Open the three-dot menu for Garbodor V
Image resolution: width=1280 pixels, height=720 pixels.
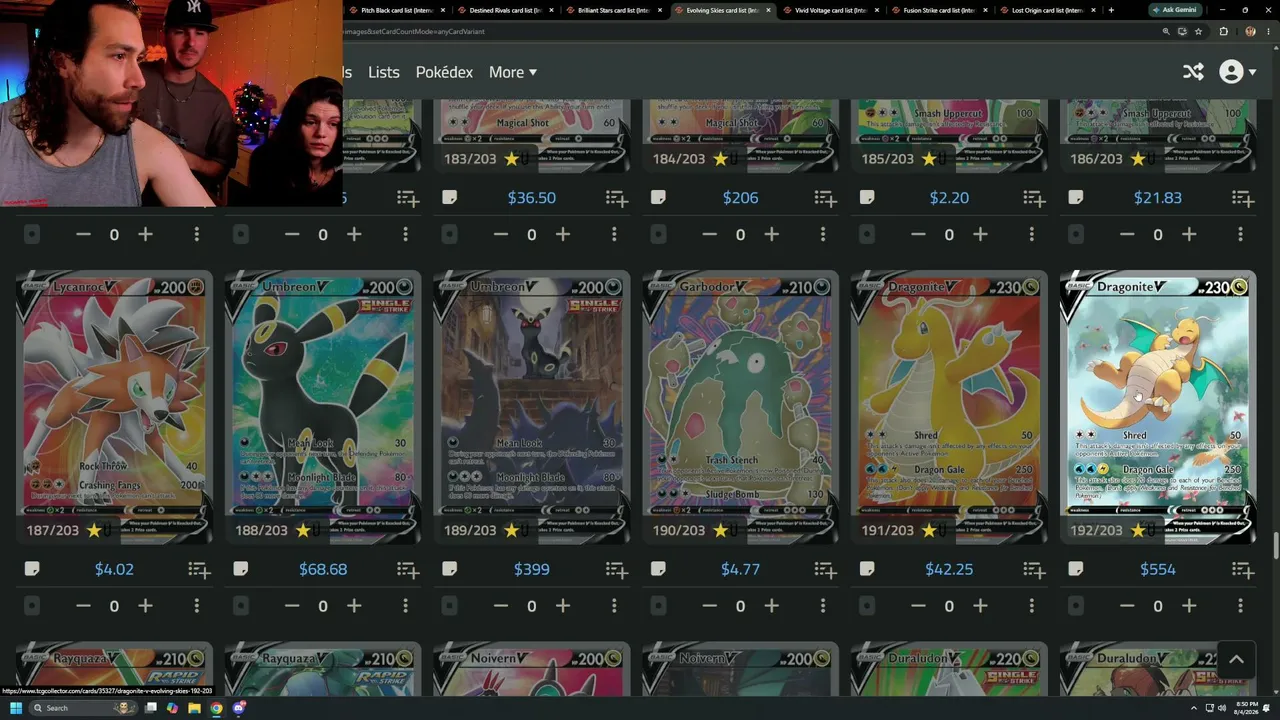pos(823,606)
